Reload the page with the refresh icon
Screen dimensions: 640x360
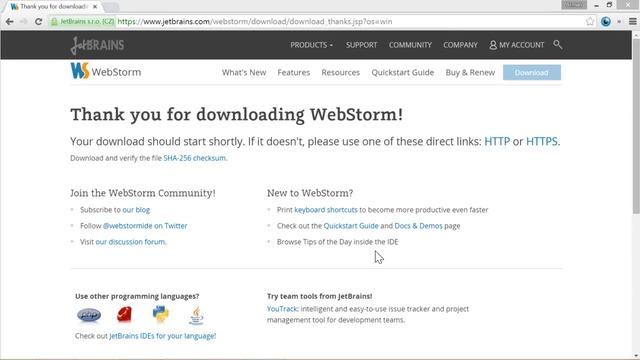tap(38, 22)
